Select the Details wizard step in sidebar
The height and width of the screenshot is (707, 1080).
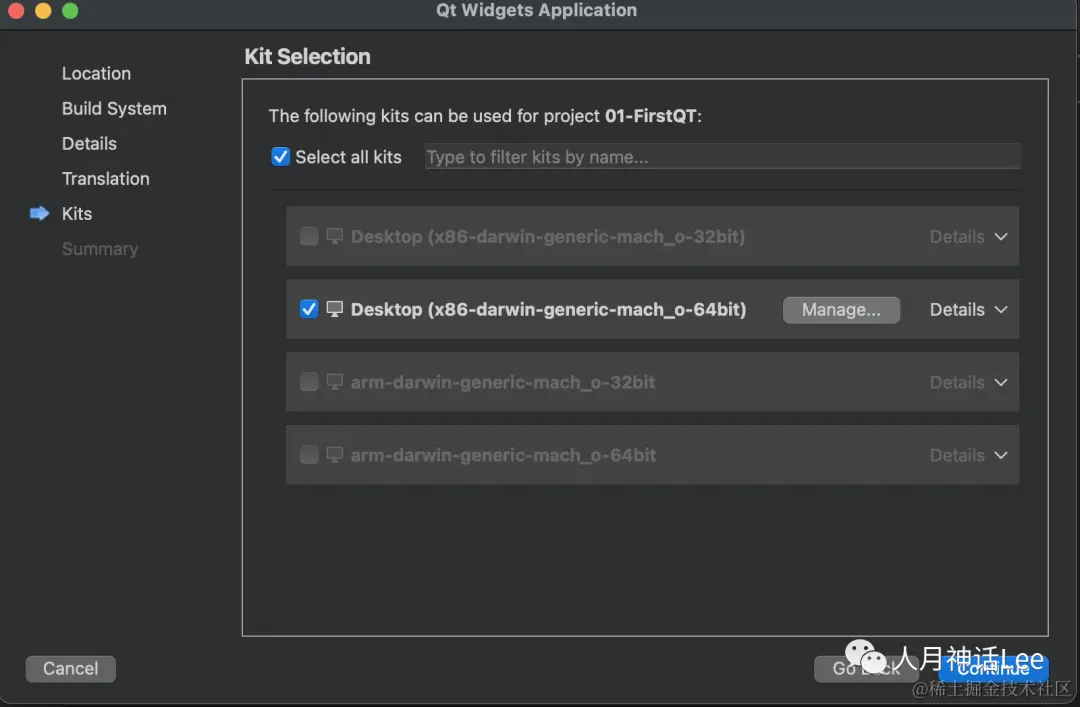[x=90, y=143]
